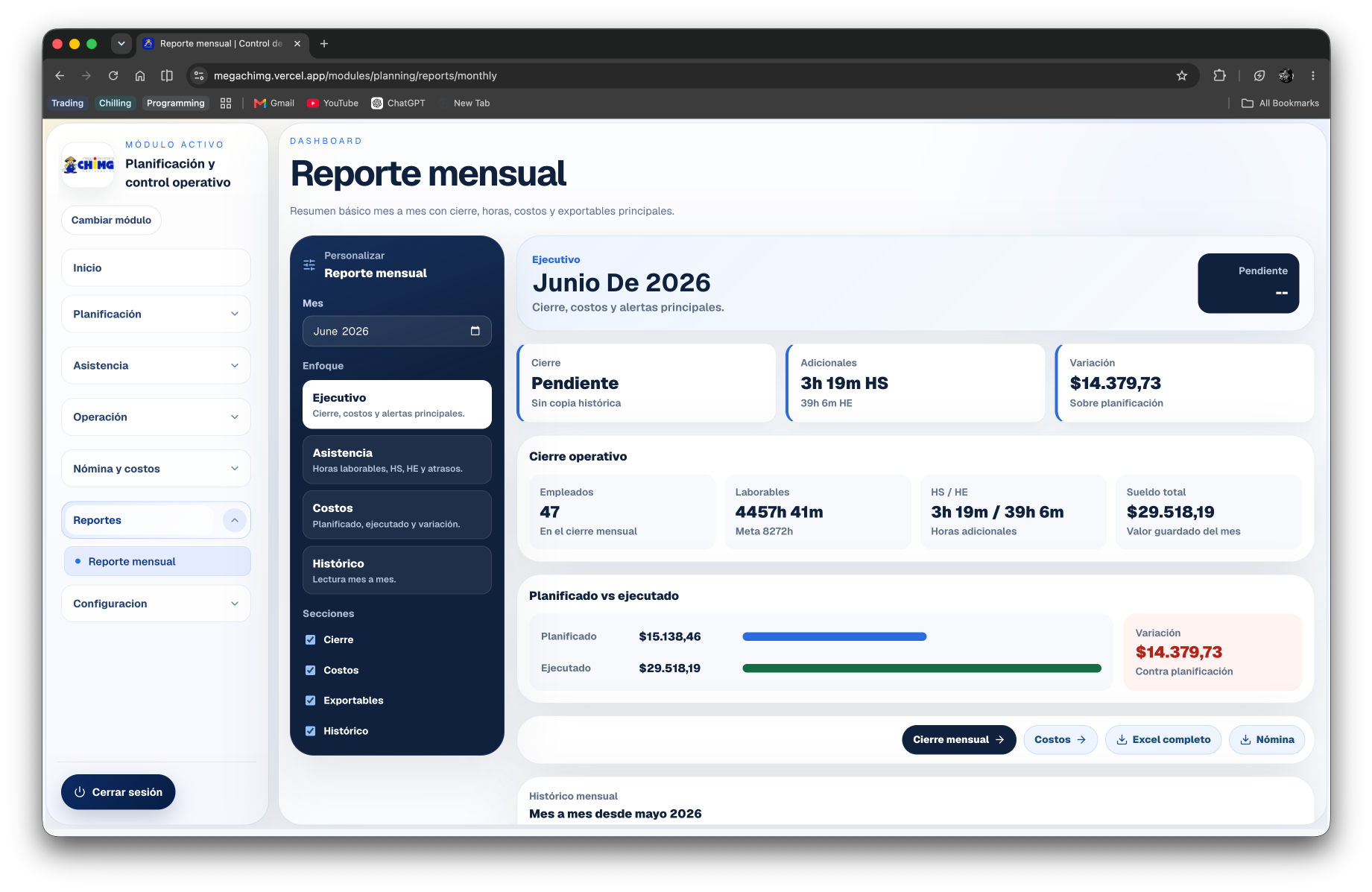Open the browser three-dot menu
The height and width of the screenshot is (892, 1372).
click(x=1313, y=75)
